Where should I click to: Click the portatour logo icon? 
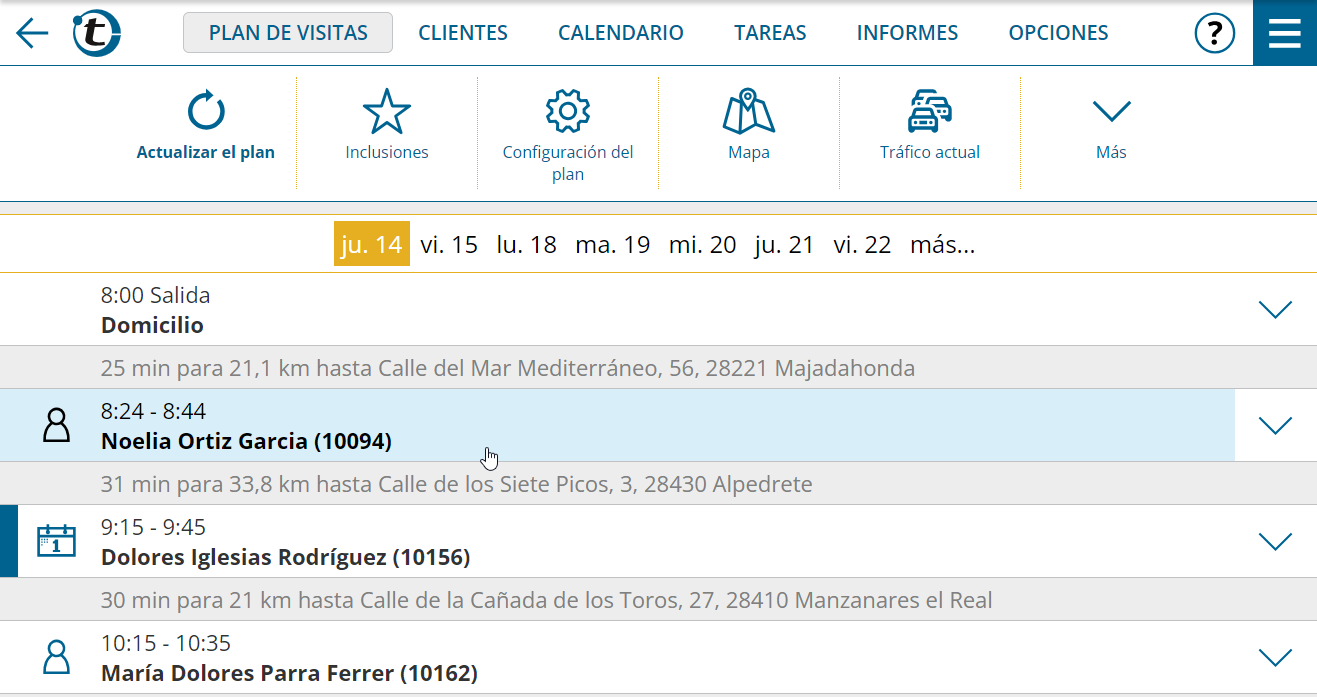click(x=96, y=33)
